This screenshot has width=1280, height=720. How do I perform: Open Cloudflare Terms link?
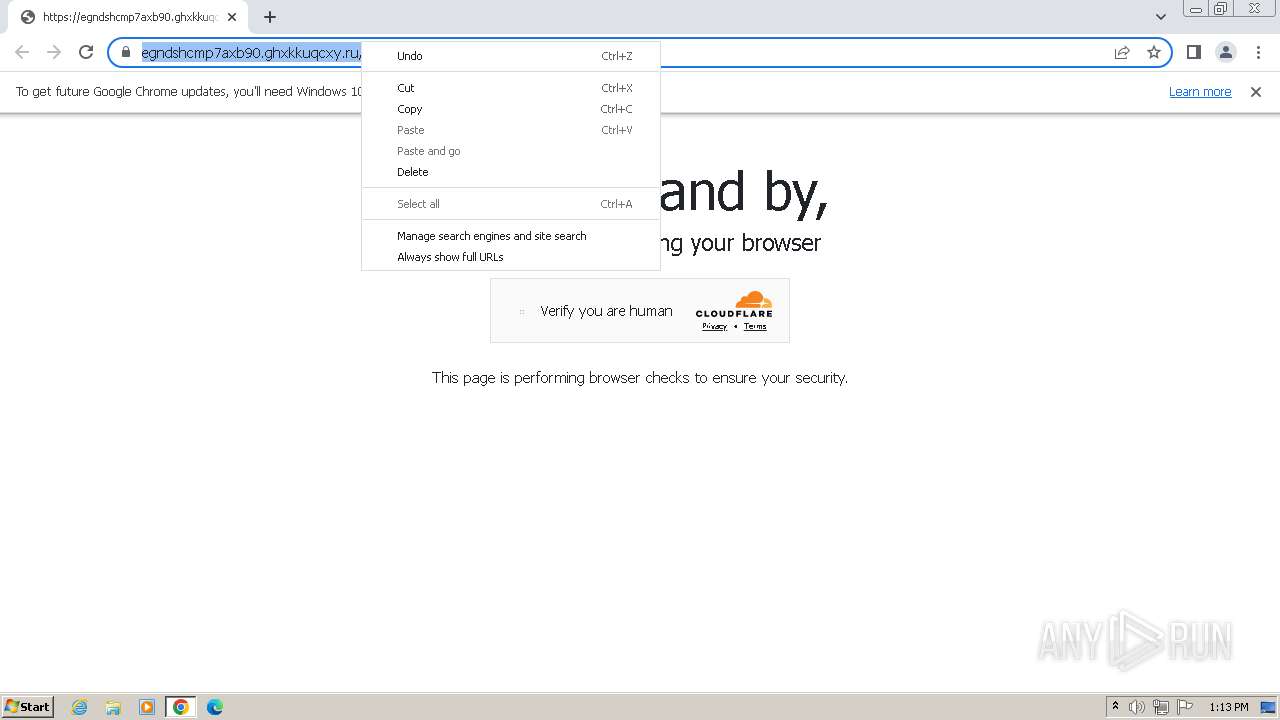pyautogui.click(x=755, y=326)
